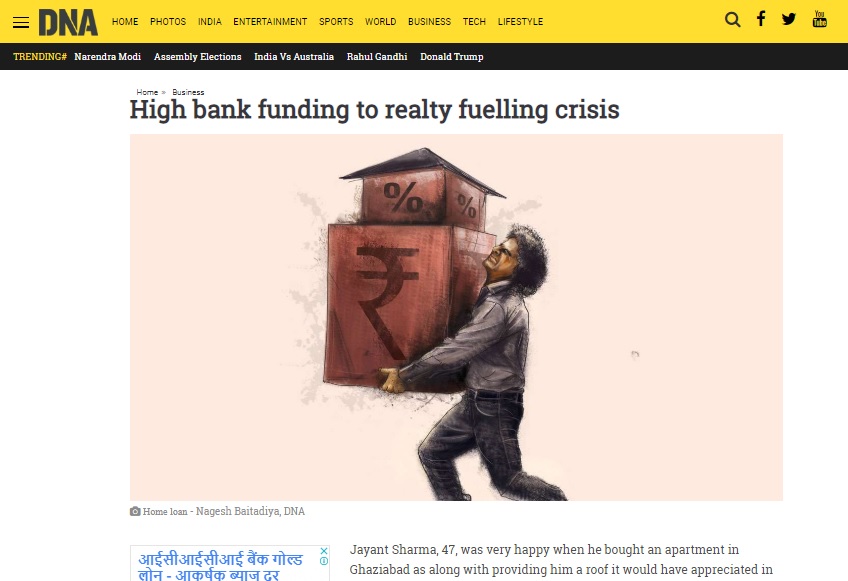Click the home loan illustration image

[456, 318]
